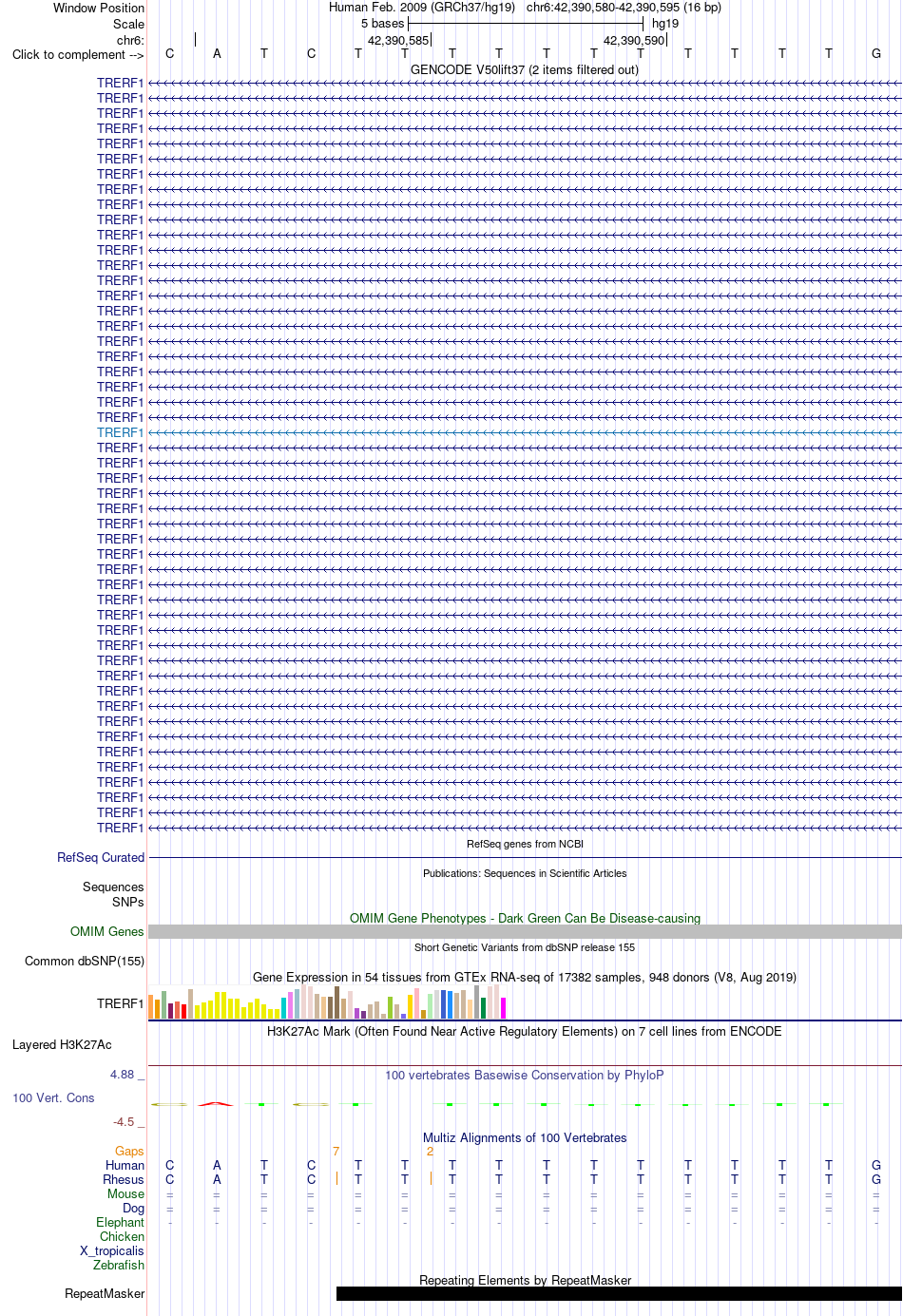The image size is (903, 1316).
Task: Click the gray OMIM Genes item bar
Action: 525,932
